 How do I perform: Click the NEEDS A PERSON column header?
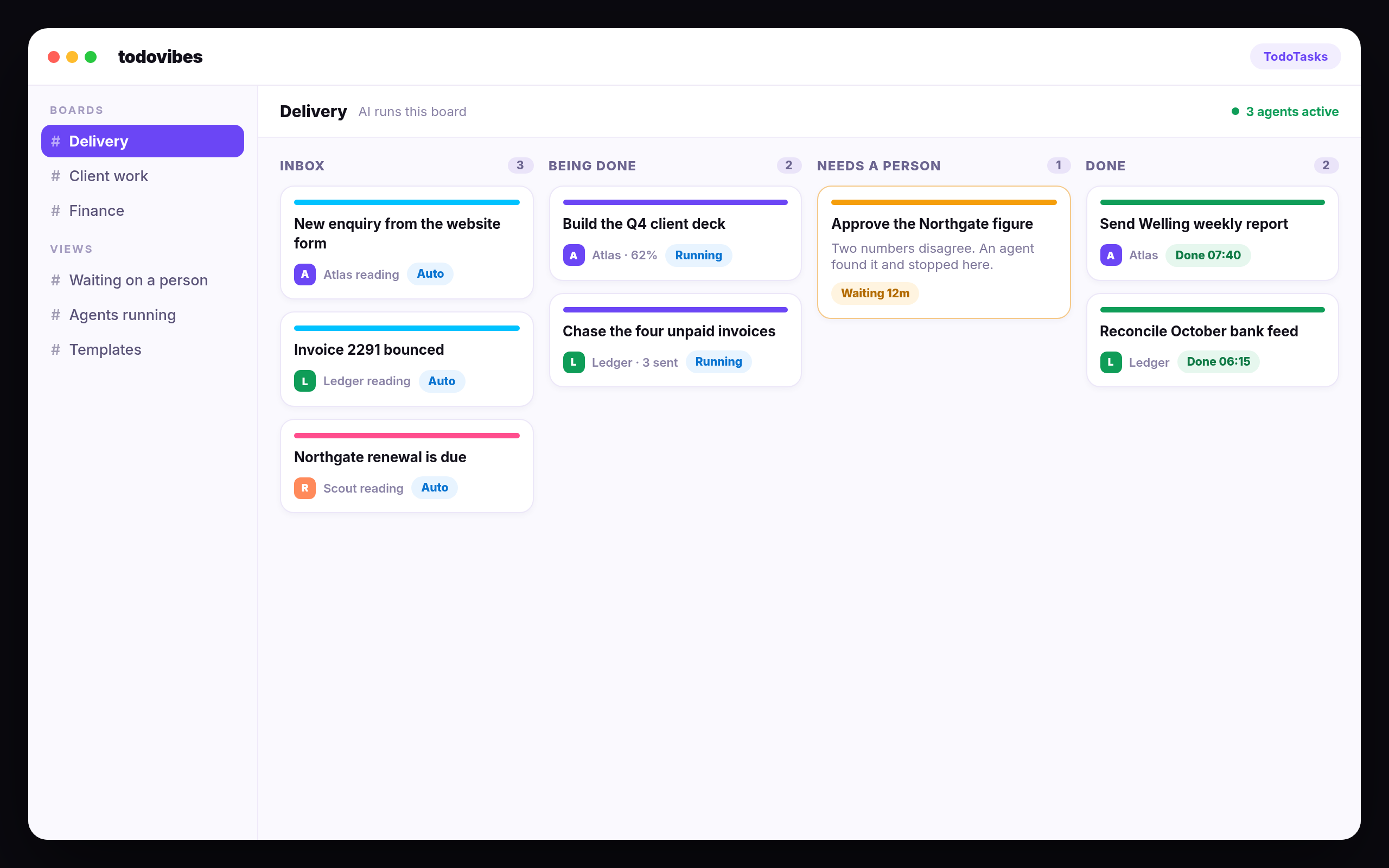[x=878, y=166]
